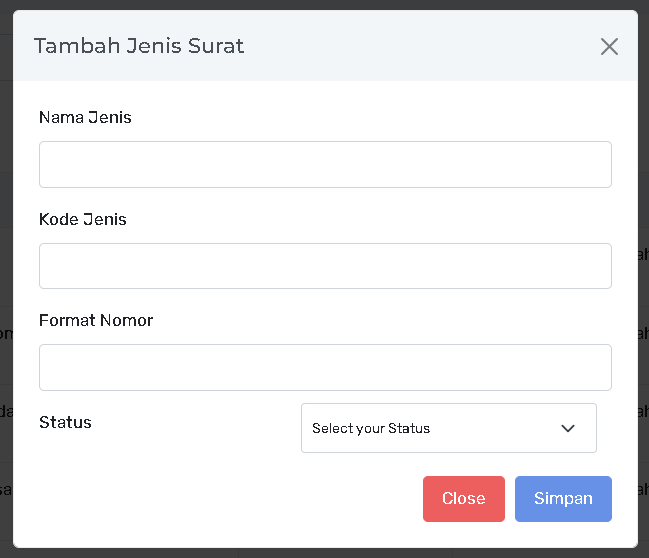Click the Nama Jenis label
This screenshot has width=649, height=558.
pos(85,117)
